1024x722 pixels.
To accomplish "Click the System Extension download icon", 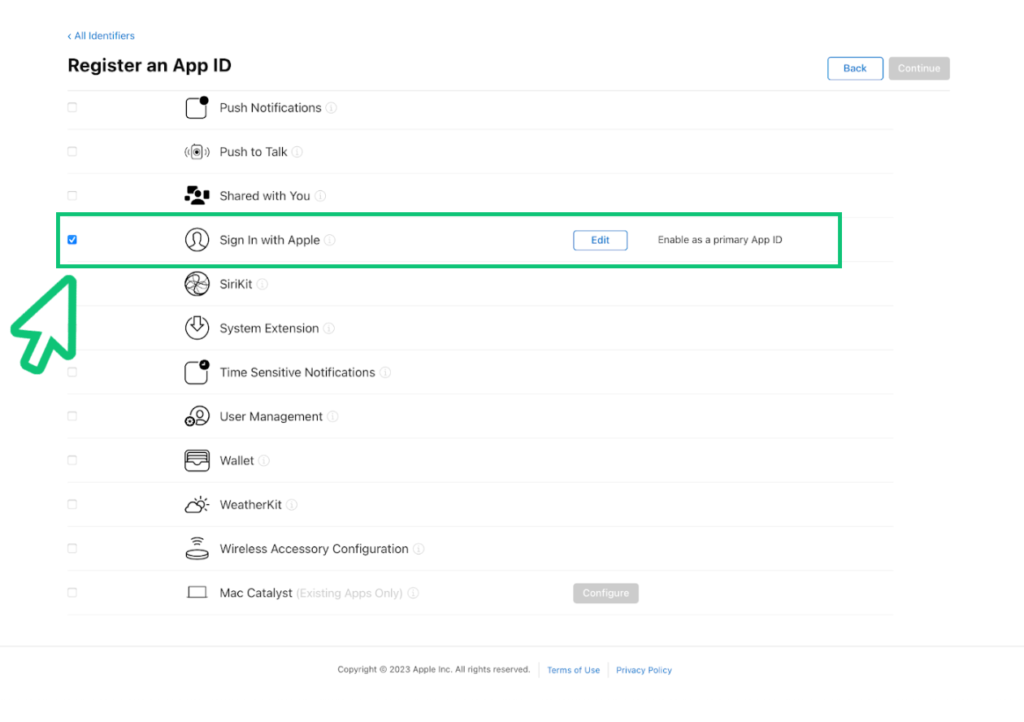I will pos(197,328).
